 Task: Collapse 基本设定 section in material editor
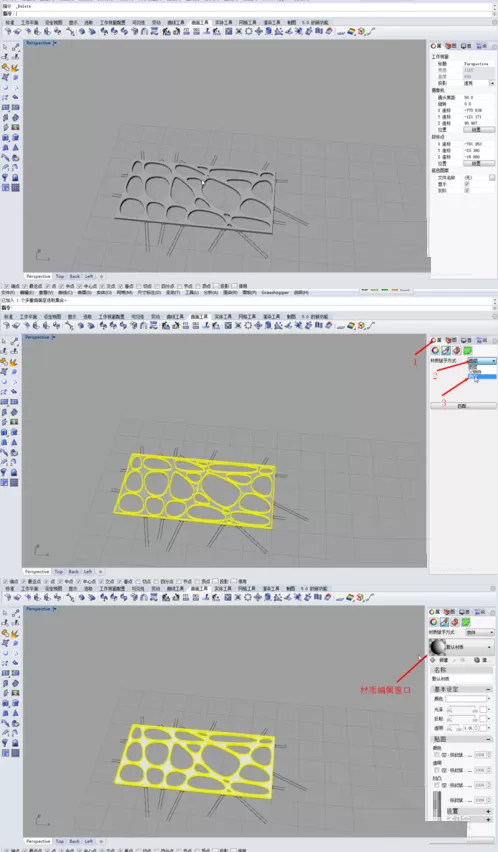click(x=488, y=689)
